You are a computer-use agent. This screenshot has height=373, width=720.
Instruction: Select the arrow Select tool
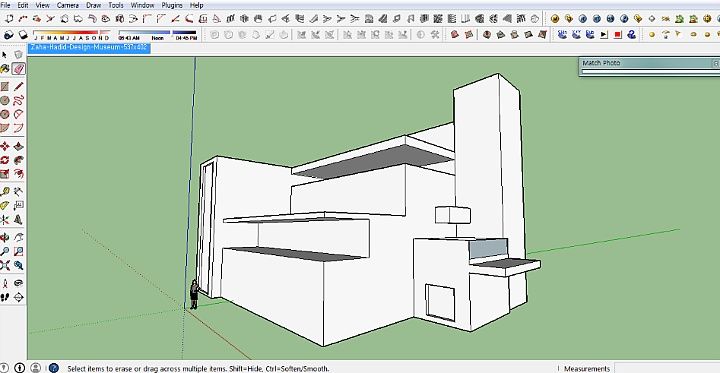[5, 55]
